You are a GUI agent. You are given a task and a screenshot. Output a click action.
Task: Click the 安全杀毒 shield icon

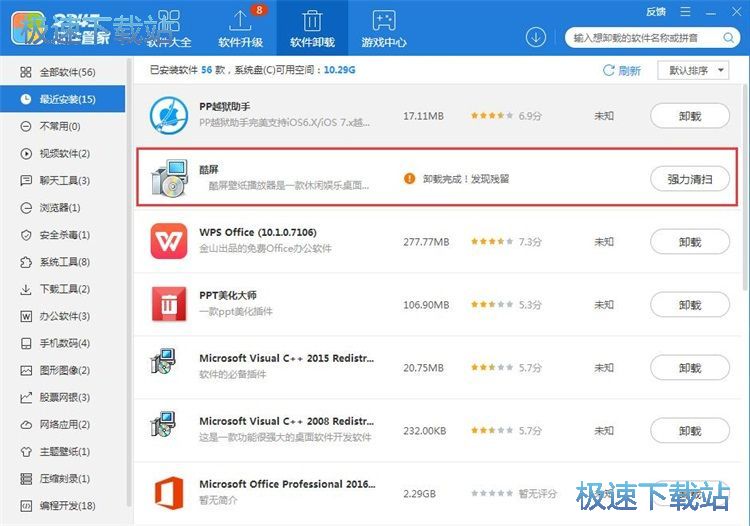(x=26, y=235)
